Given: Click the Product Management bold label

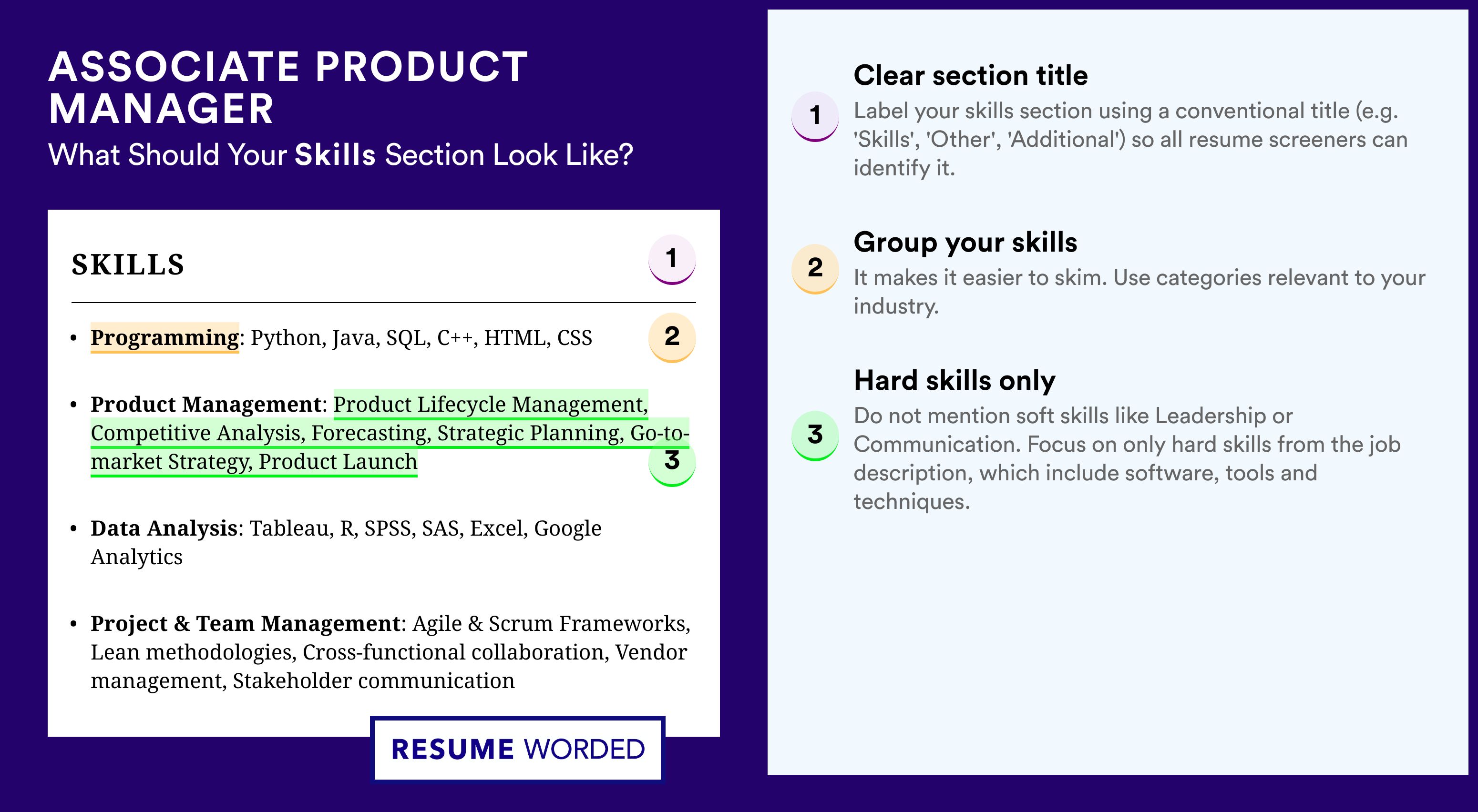Looking at the screenshot, I should pyautogui.click(x=206, y=404).
